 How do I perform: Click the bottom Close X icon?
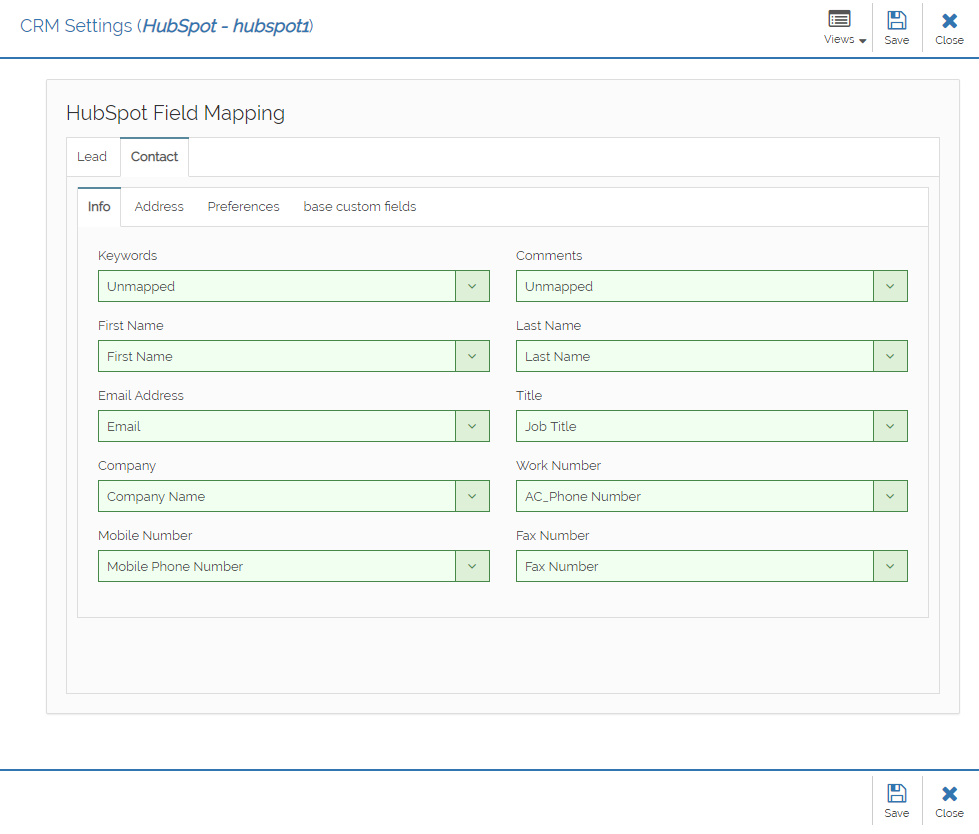(x=949, y=793)
